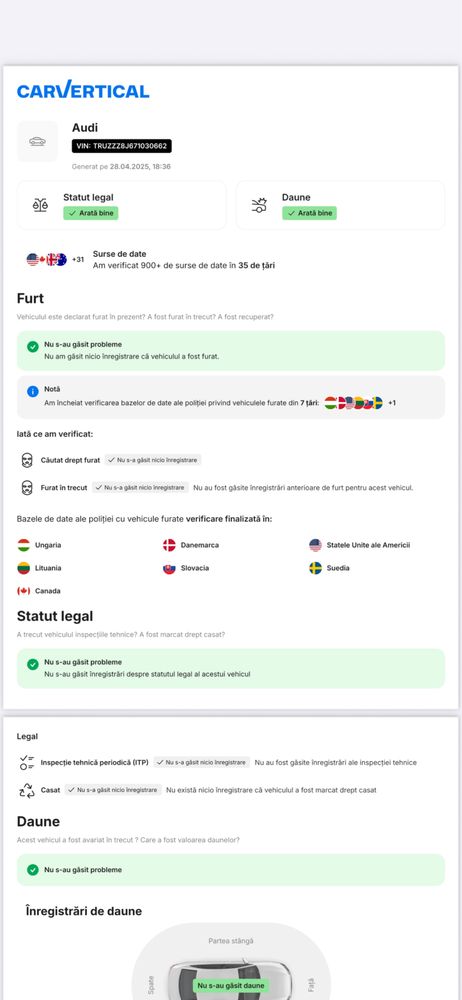Click the Casat recycle icon

(27, 791)
